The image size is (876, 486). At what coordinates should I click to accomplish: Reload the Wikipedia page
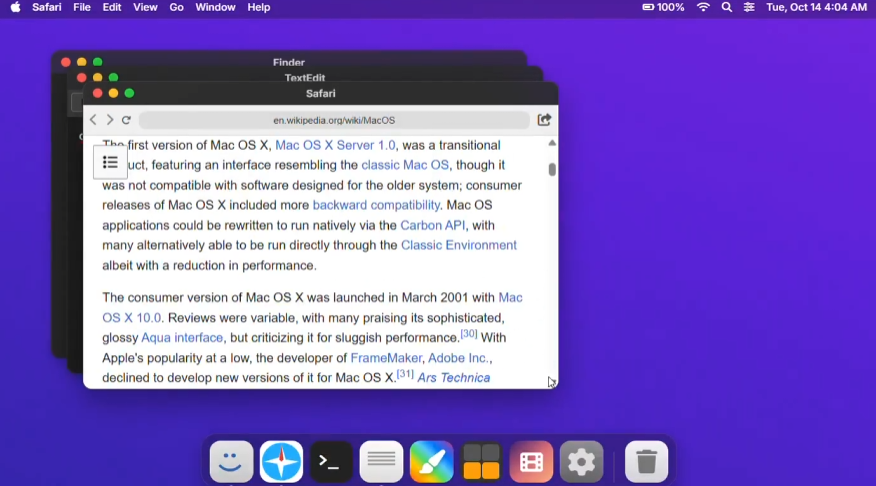(x=126, y=120)
